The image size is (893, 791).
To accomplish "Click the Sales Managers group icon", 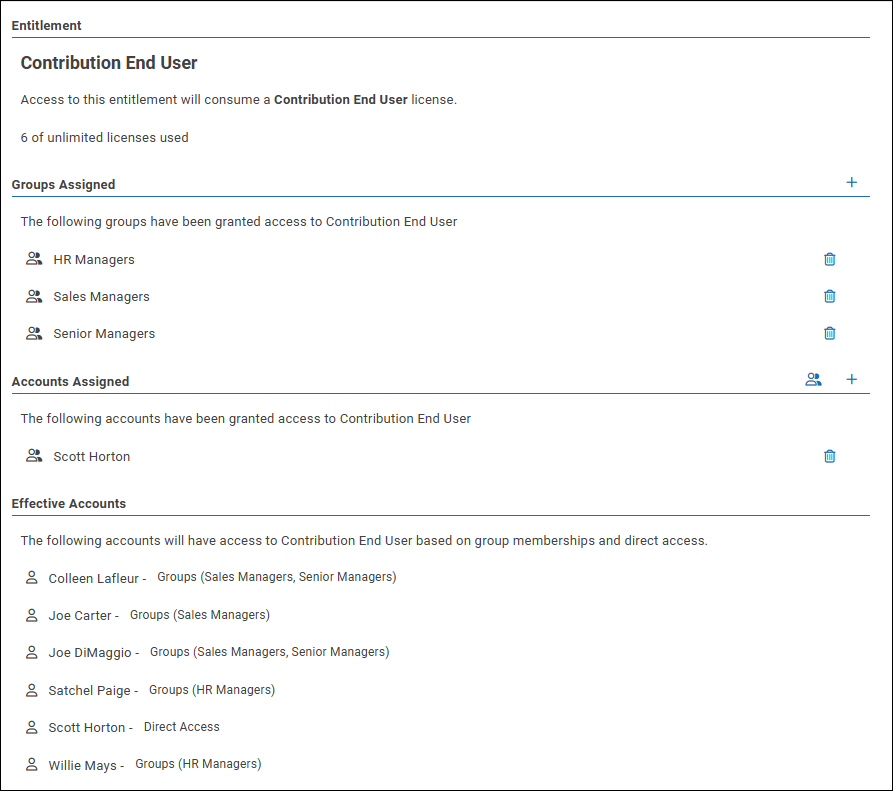I will [x=34, y=296].
